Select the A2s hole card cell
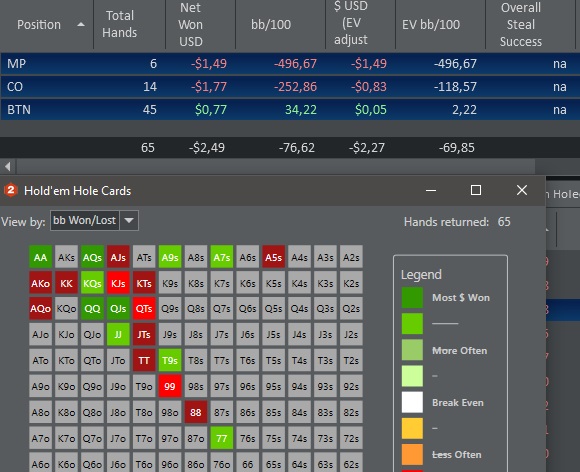This screenshot has width=580, height=472. (x=351, y=257)
